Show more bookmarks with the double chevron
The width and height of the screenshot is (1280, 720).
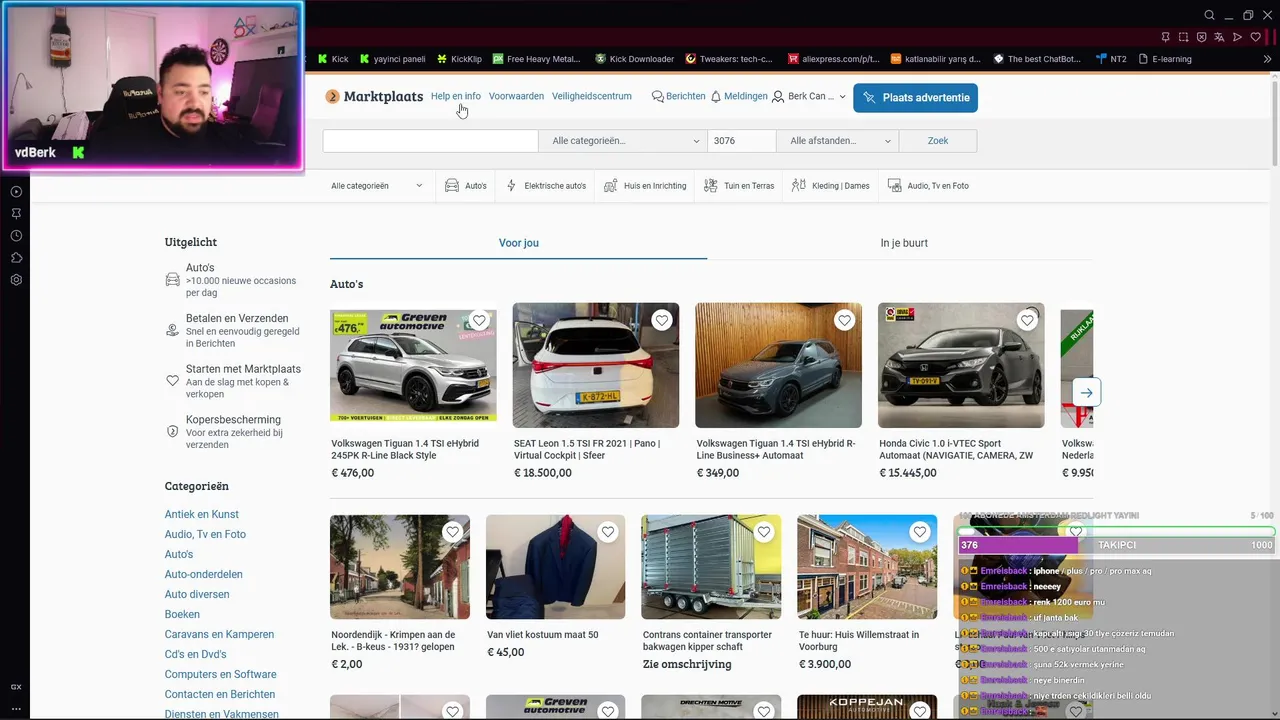[1268, 59]
